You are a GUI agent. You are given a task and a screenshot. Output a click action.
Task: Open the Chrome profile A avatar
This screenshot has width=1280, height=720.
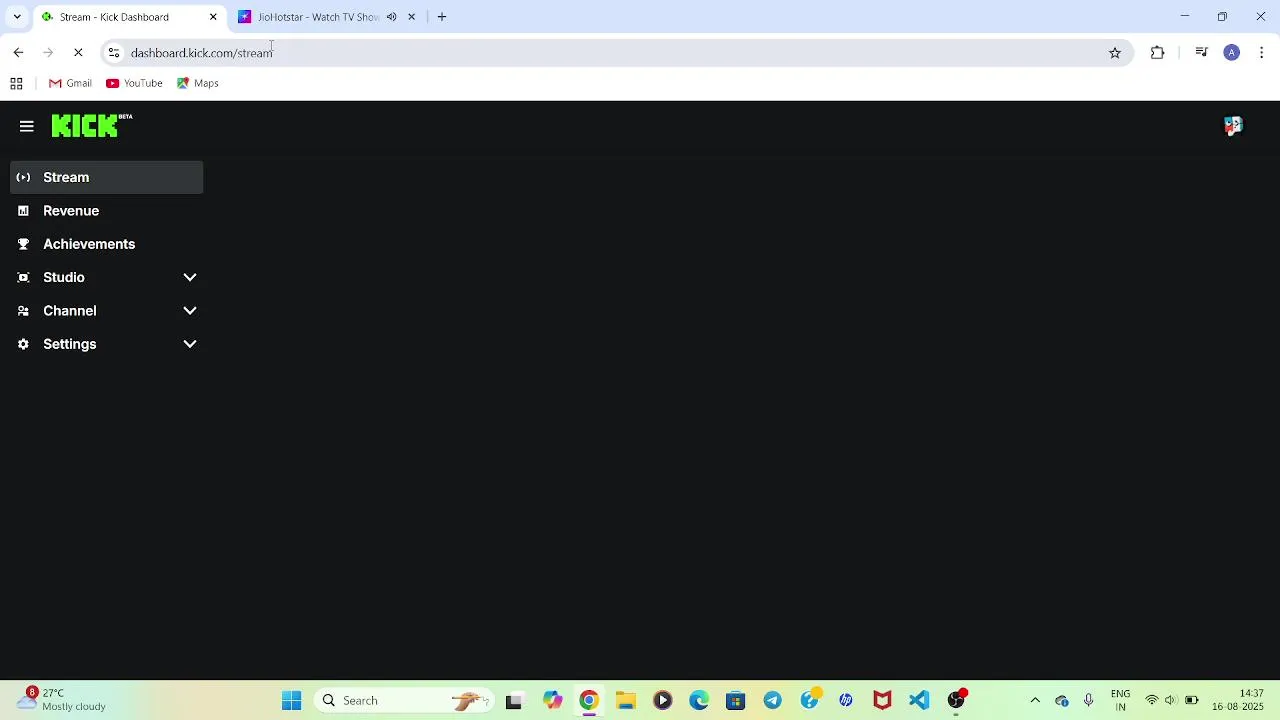click(x=1232, y=53)
